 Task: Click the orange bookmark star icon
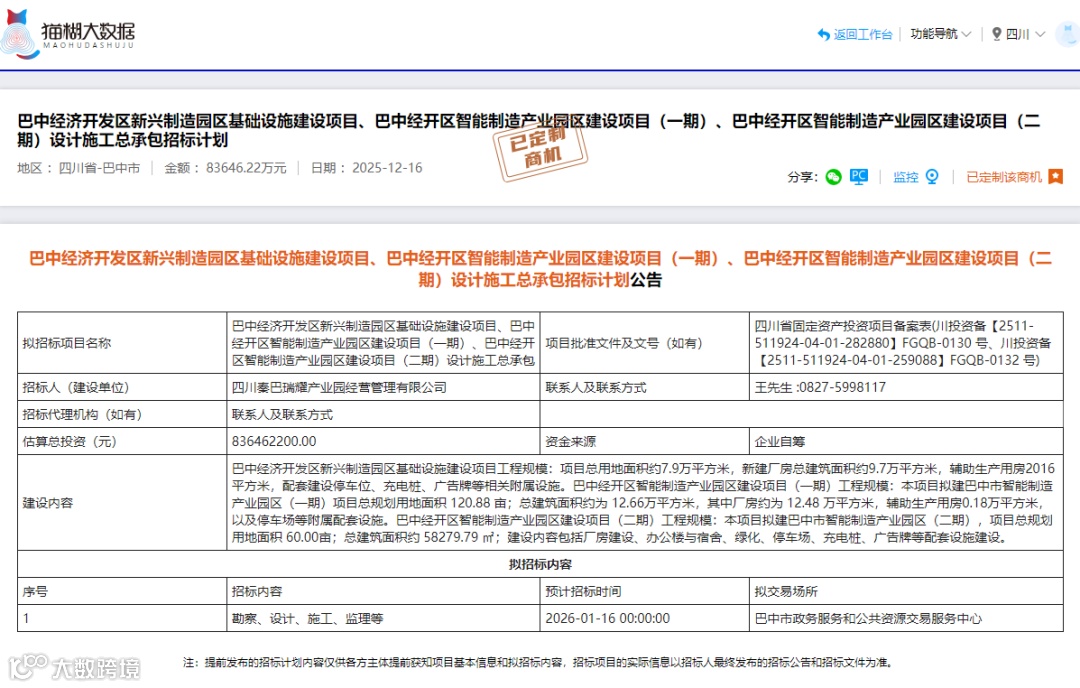pos(1056,177)
